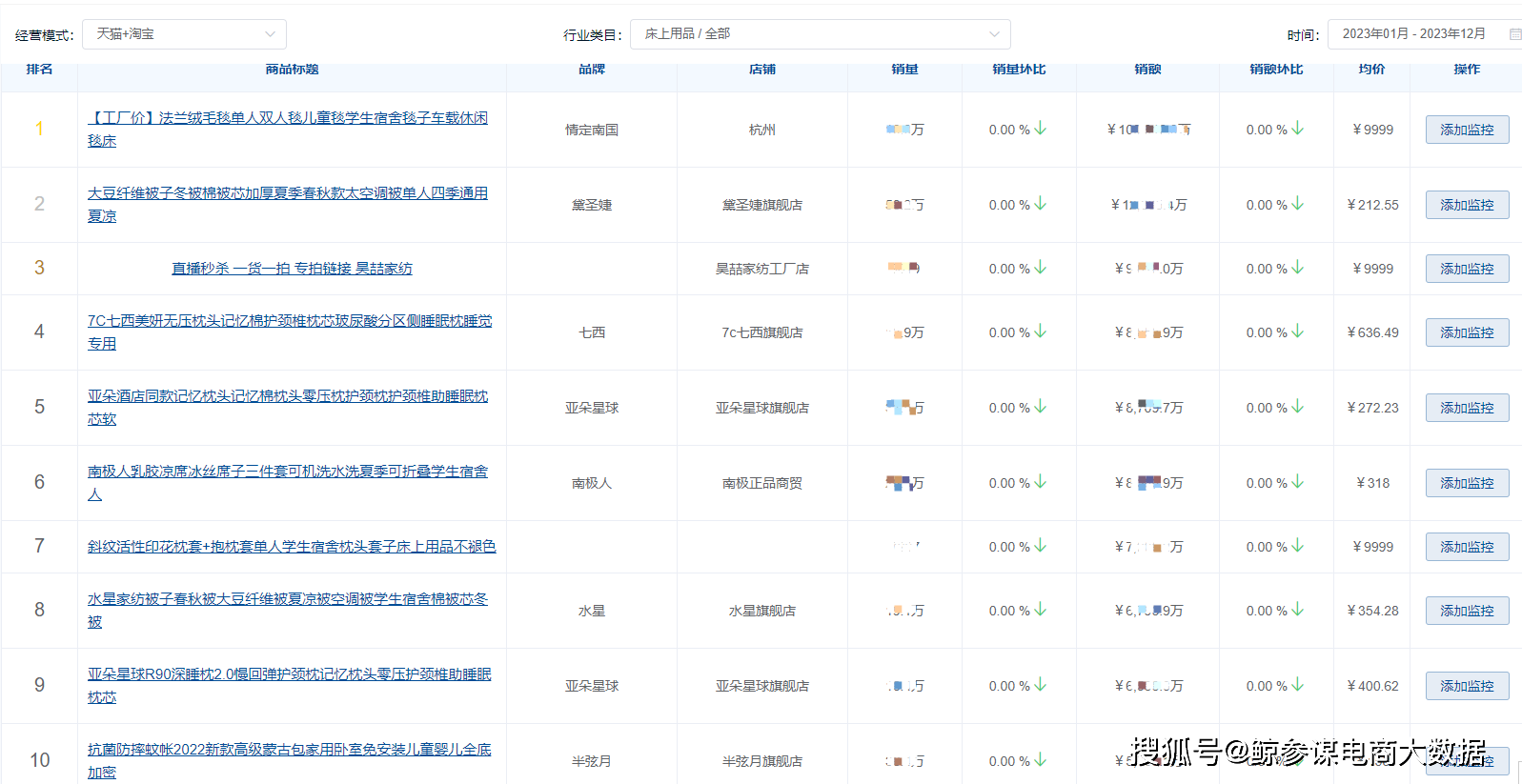Open the date range picker 2023年01月 - 2023年12月
1522x784 pixels.
click(1424, 34)
